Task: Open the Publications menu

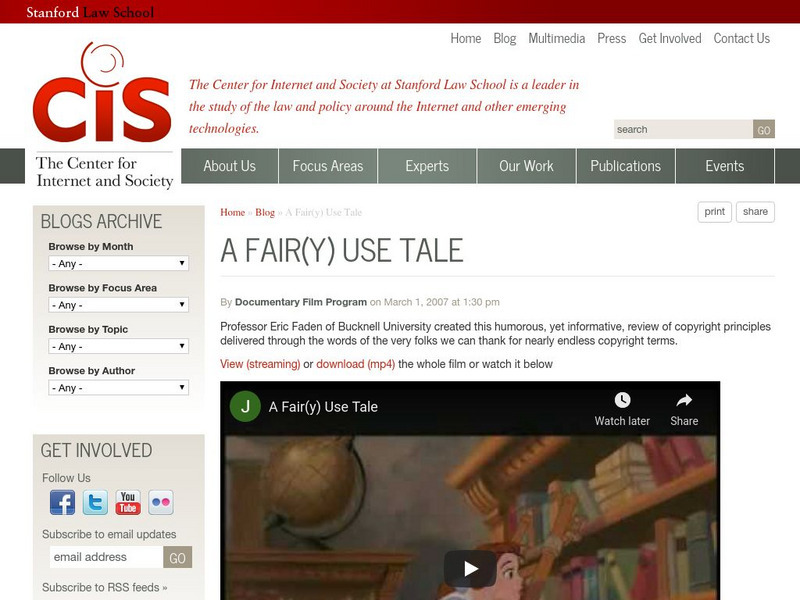Action: pyautogui.click(x=626, y=166)
